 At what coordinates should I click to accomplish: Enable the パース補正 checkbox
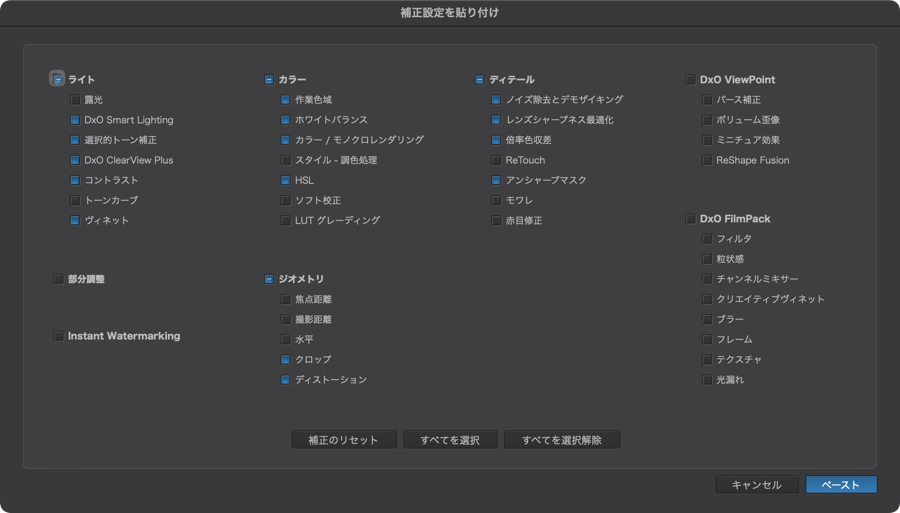[x=707, y=100]
